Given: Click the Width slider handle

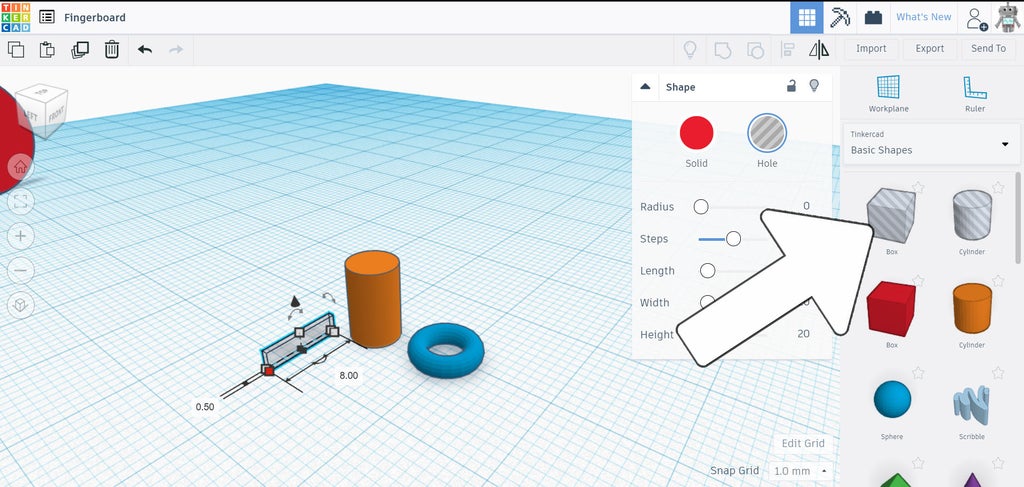Looking at the screenshot, I should click(707, 302).
